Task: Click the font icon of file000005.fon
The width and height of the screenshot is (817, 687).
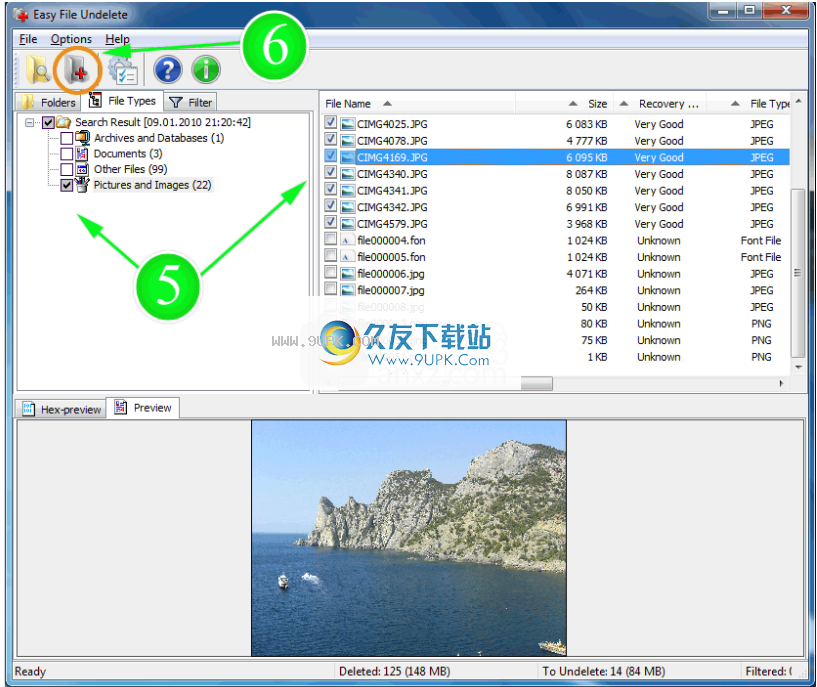Action: click(348, 257)
